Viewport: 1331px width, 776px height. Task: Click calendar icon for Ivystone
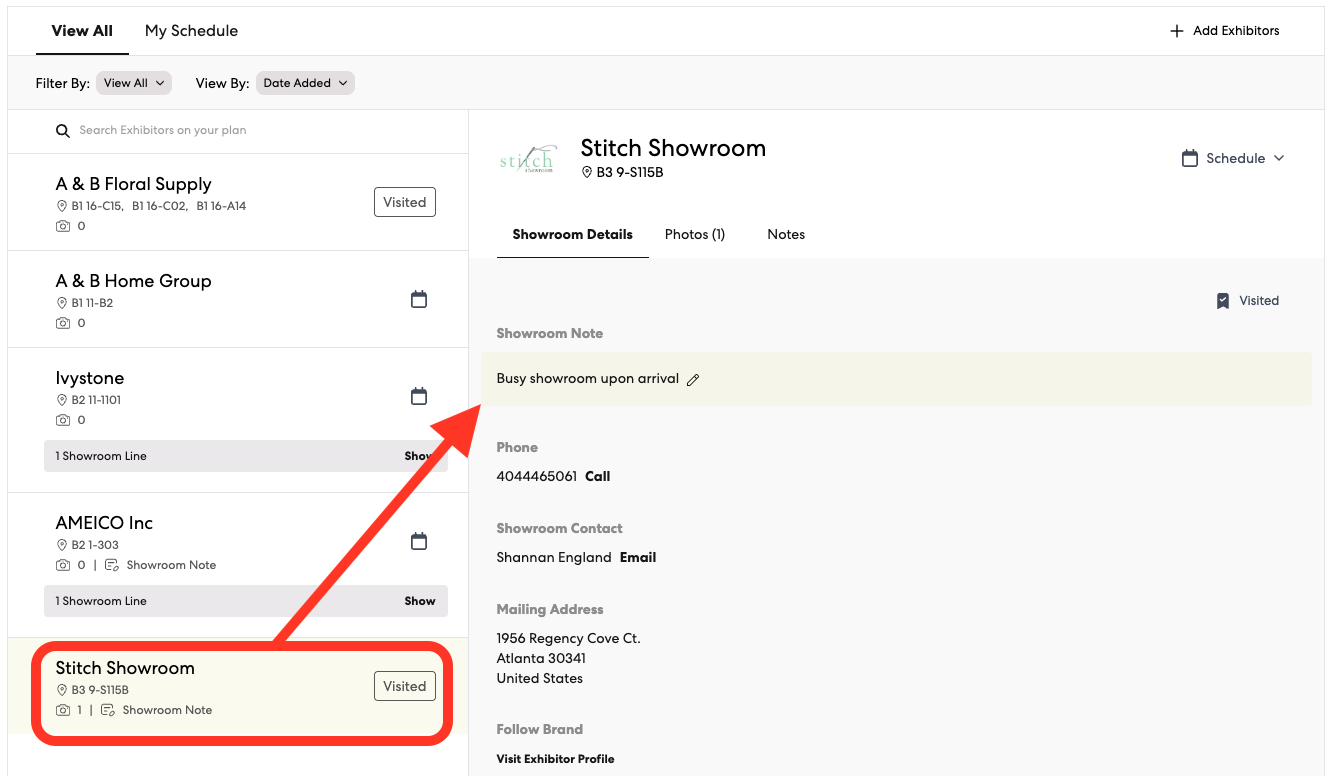pos(419,396)
